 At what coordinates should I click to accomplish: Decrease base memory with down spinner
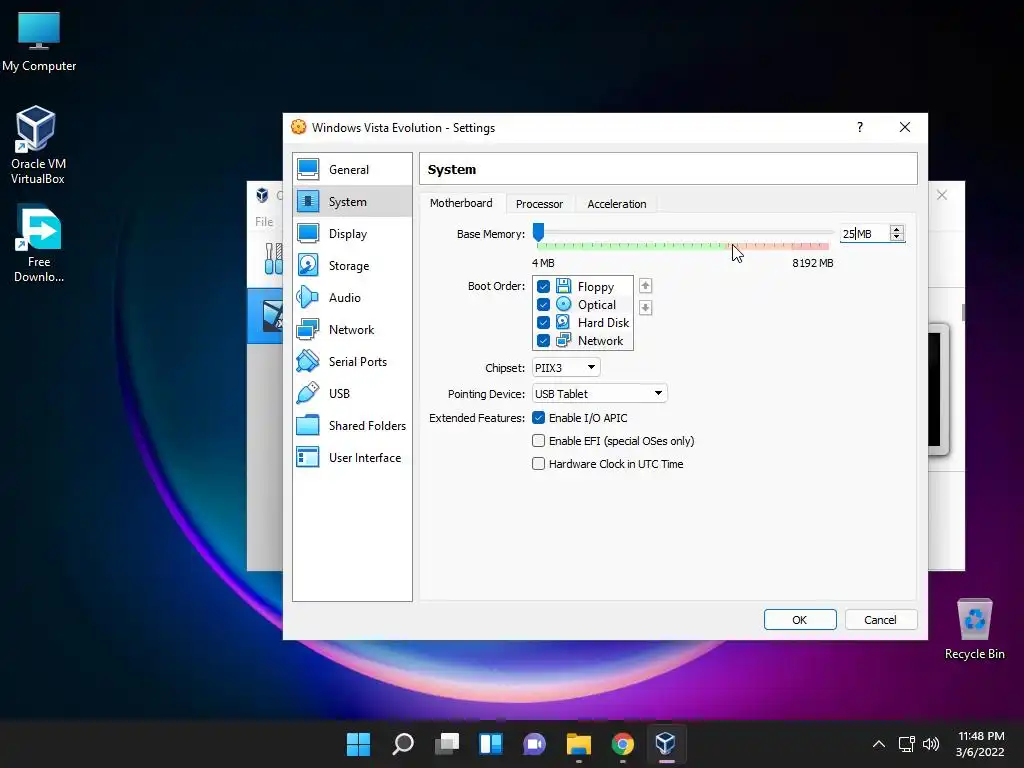(x=897, y=237)
